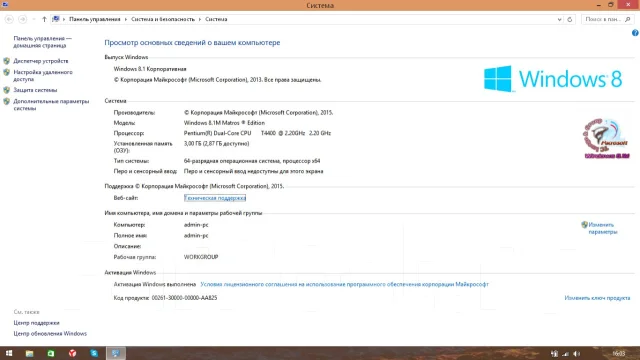Open the green Store taskbar icon
Viewport: 640px width, 360px height.
(x=51, y=353)
